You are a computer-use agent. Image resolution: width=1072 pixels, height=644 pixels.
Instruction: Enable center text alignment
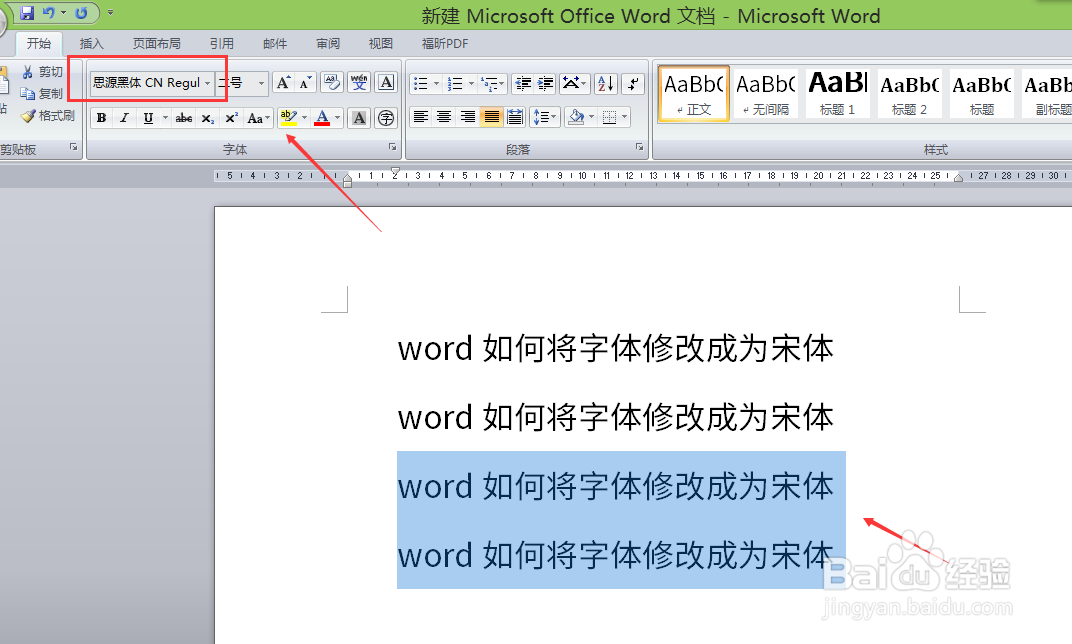click(x=444, y=117)
